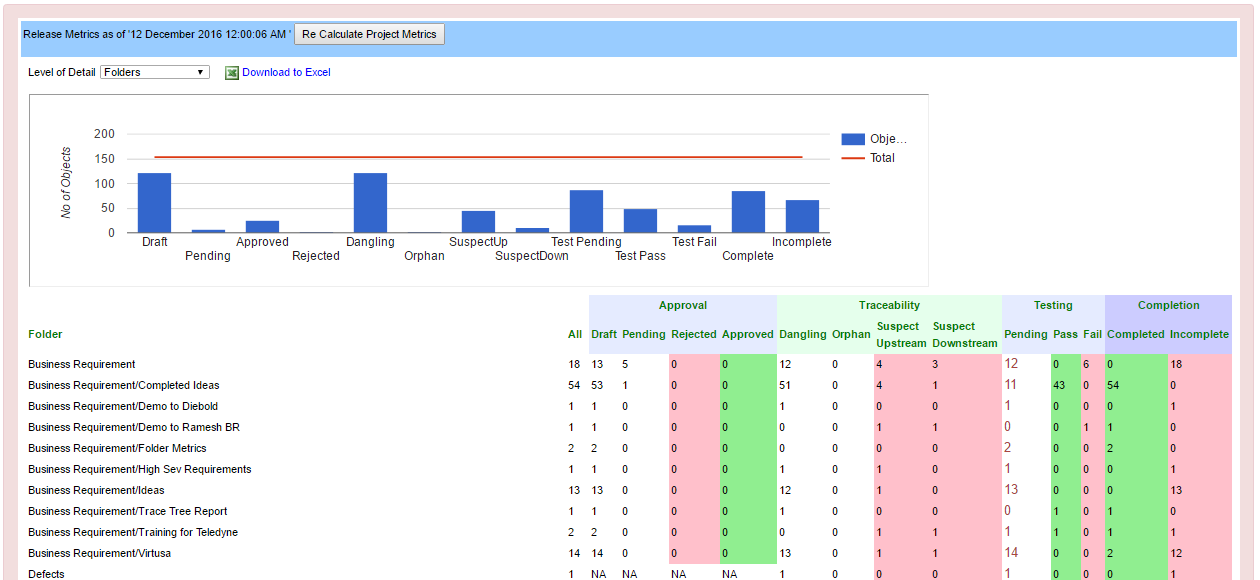Click the Completed column header
This screenshot has height=580, width=1260.
[x=1136, y=334]
